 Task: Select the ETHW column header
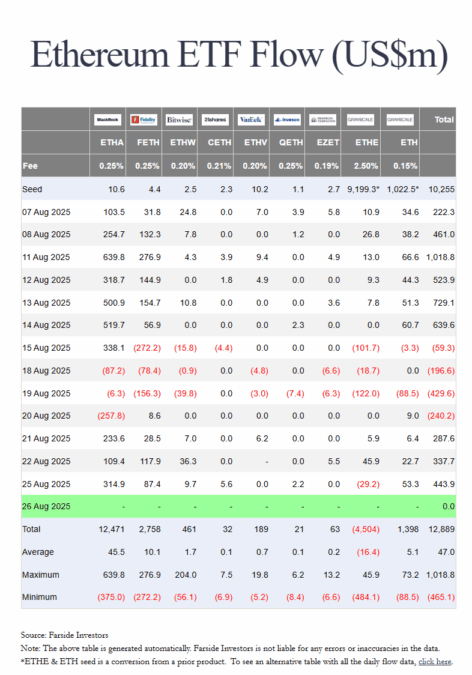[x=183, y=142]
